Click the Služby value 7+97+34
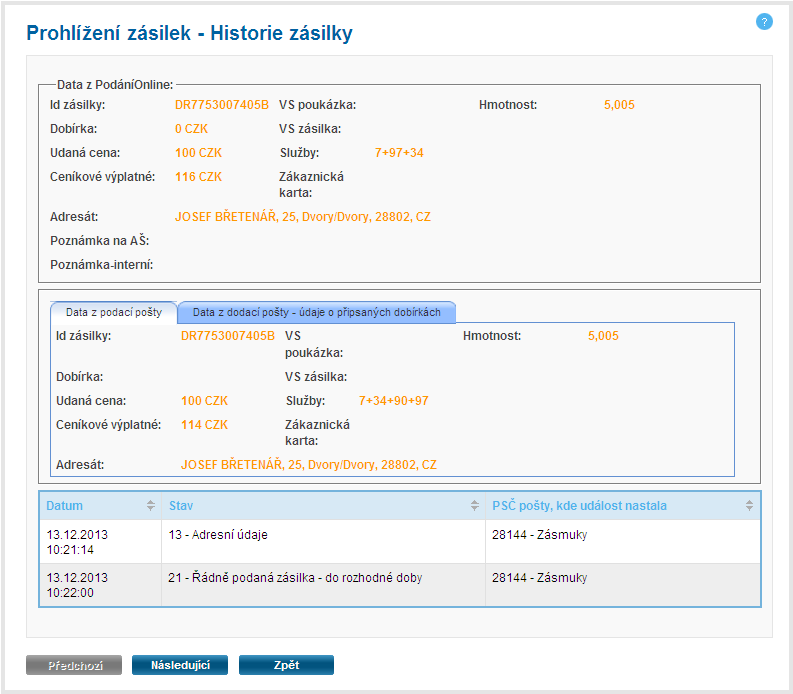The height and width of the screenshot is (694, 793). point(399,153)
